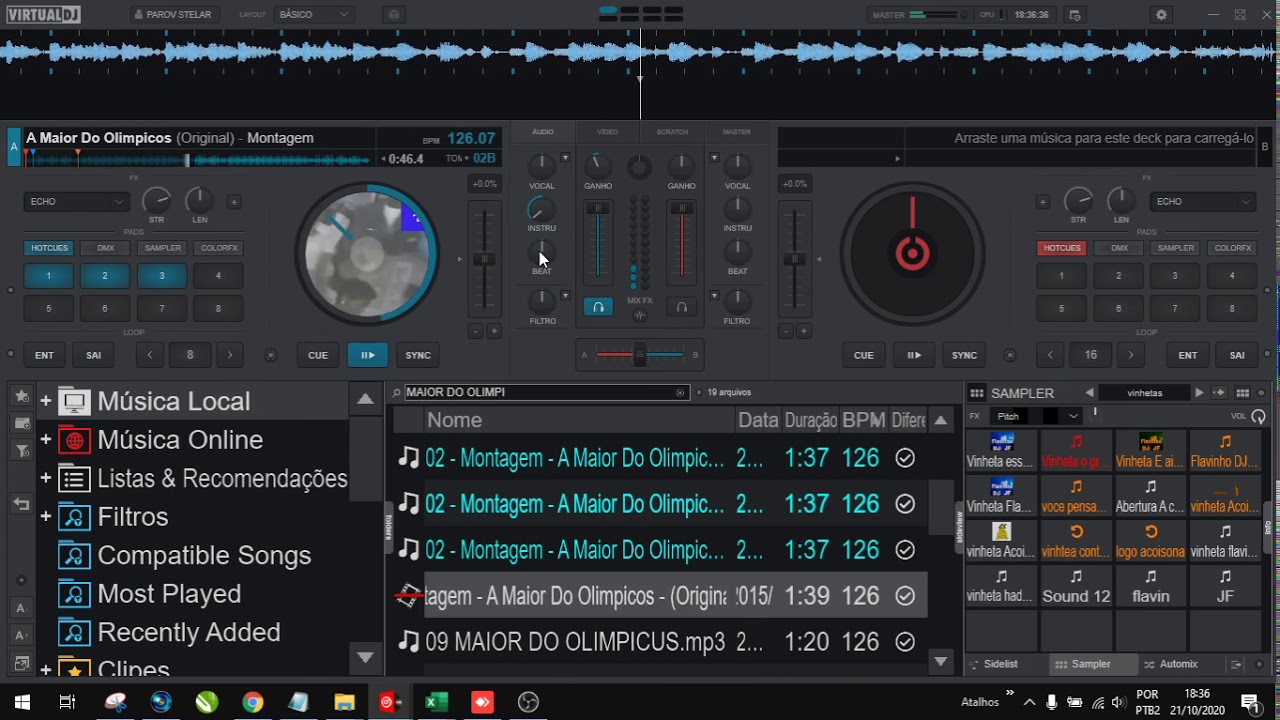The image size is (1280, 720).
Task: Open Excel from the Windows taskbar
Action: [x=436, y=702]
